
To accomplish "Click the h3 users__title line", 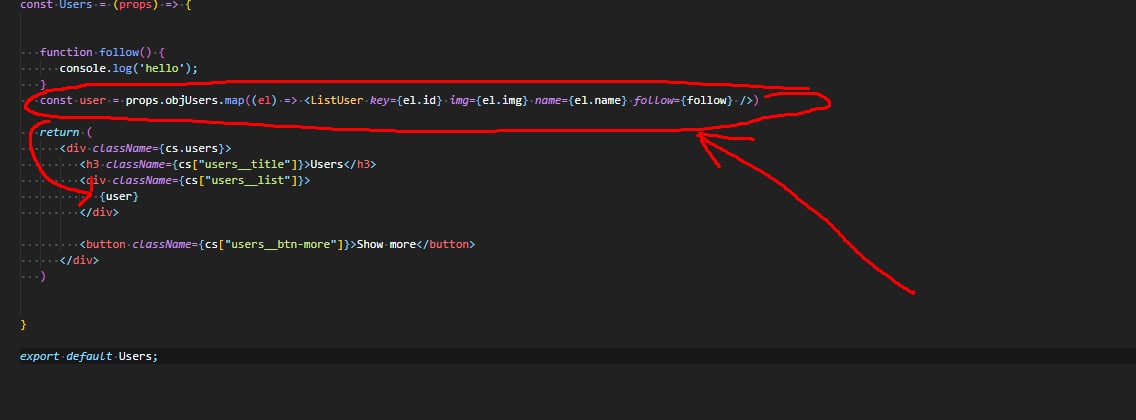I will tap(228, 164).
